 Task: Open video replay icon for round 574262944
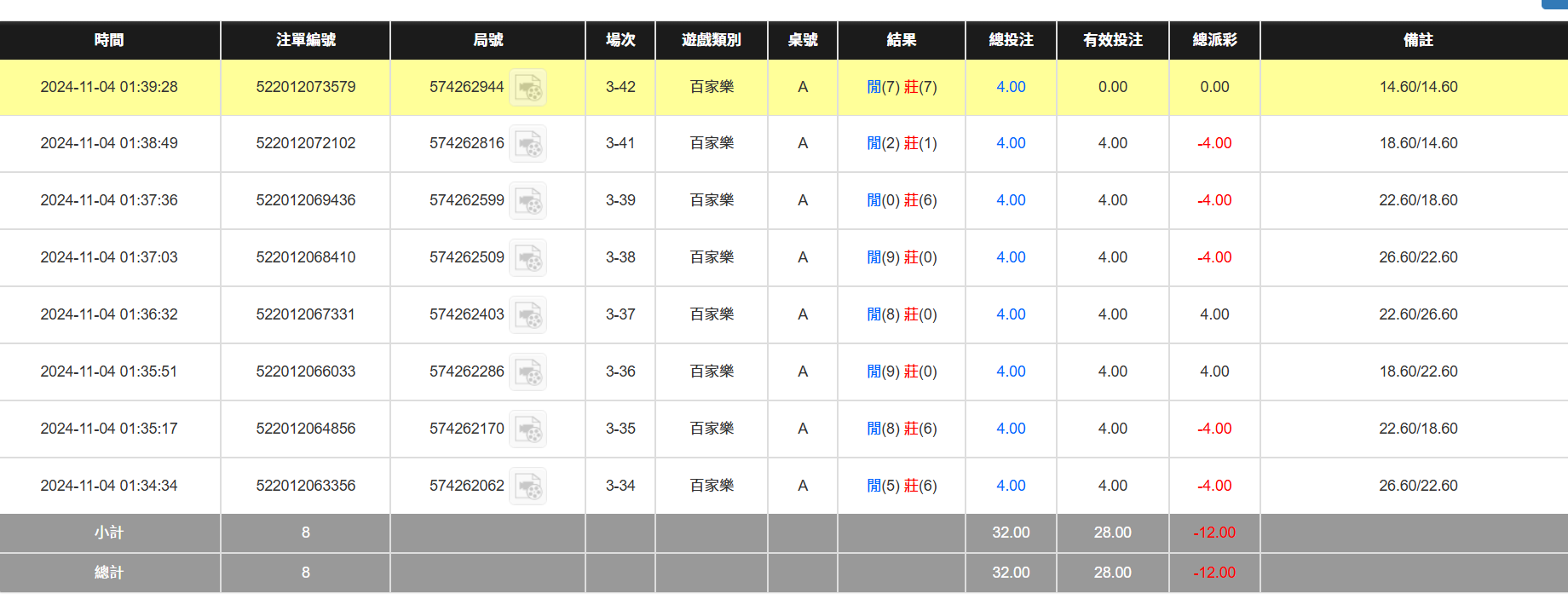click(528, 87)
